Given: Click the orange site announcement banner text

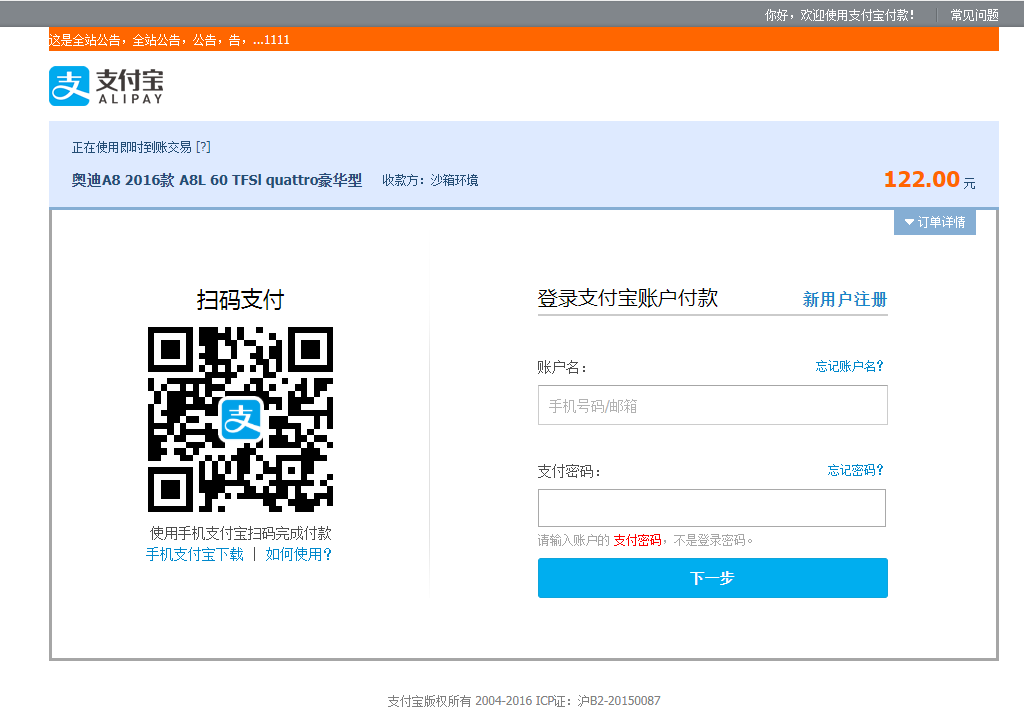Looking at the screenshot, I should pos(169,40).
